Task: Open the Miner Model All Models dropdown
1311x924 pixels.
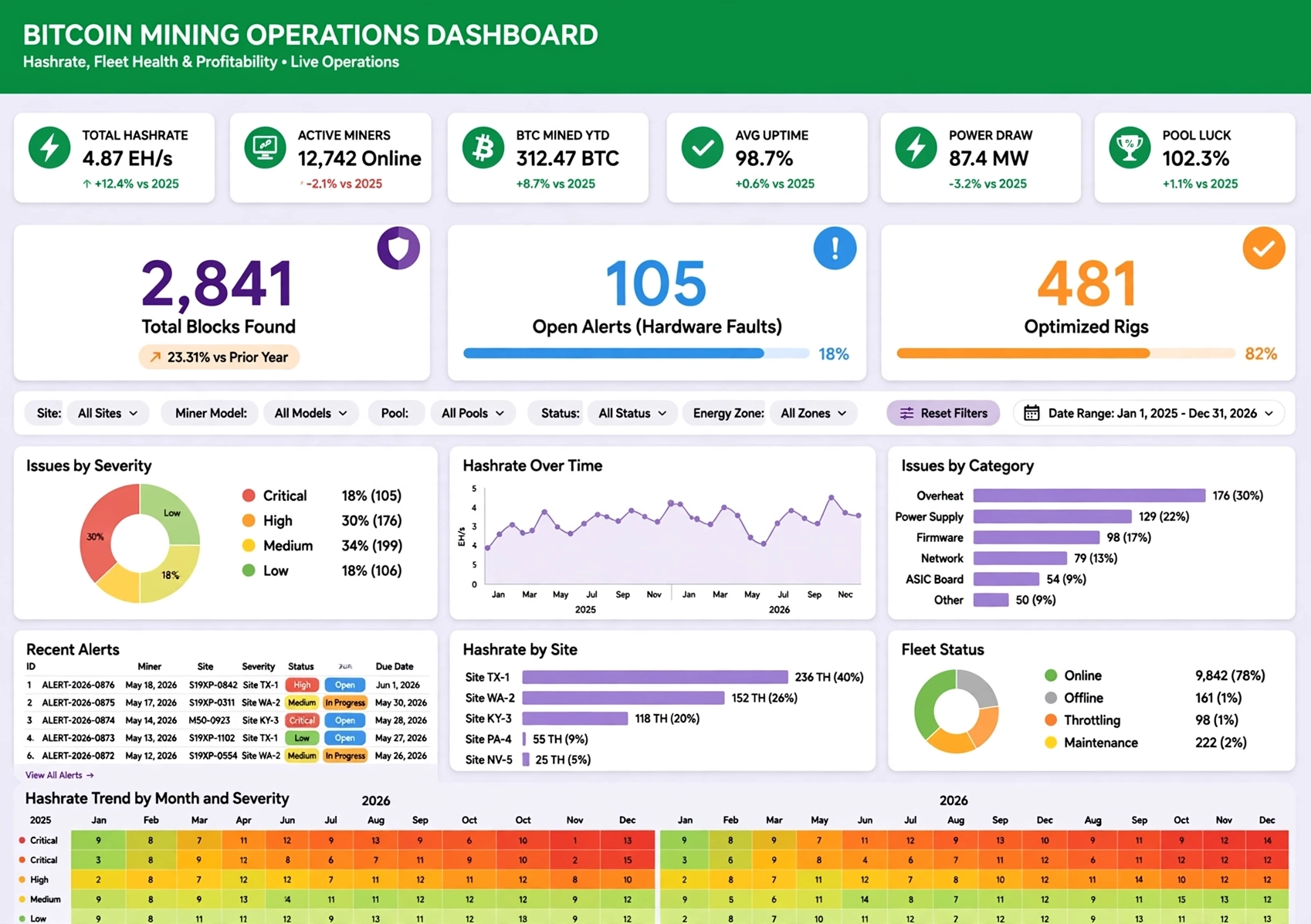Action: coord(310,413)
